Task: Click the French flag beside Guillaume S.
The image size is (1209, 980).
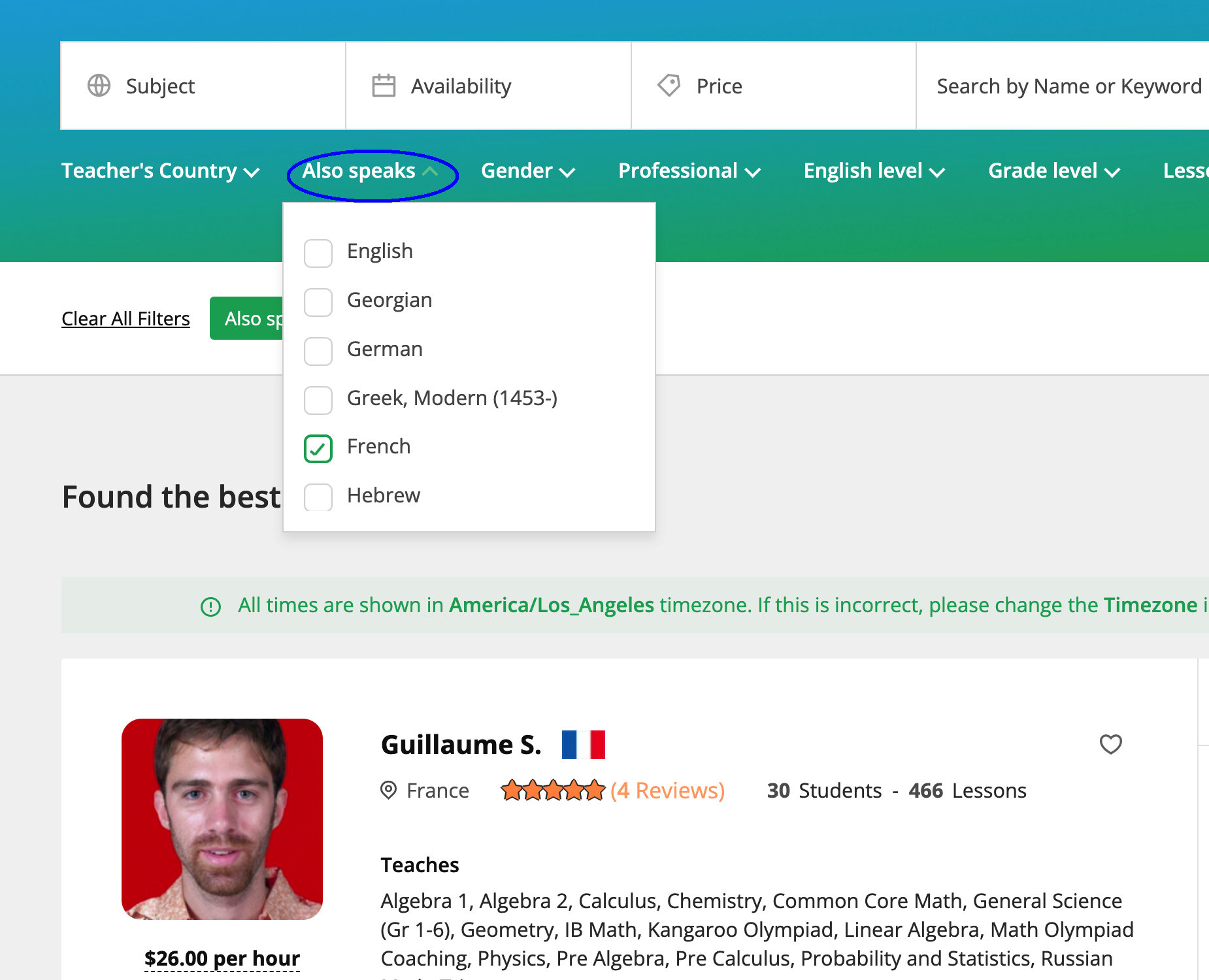Action: pyautogui.click(x=583, y=745)
